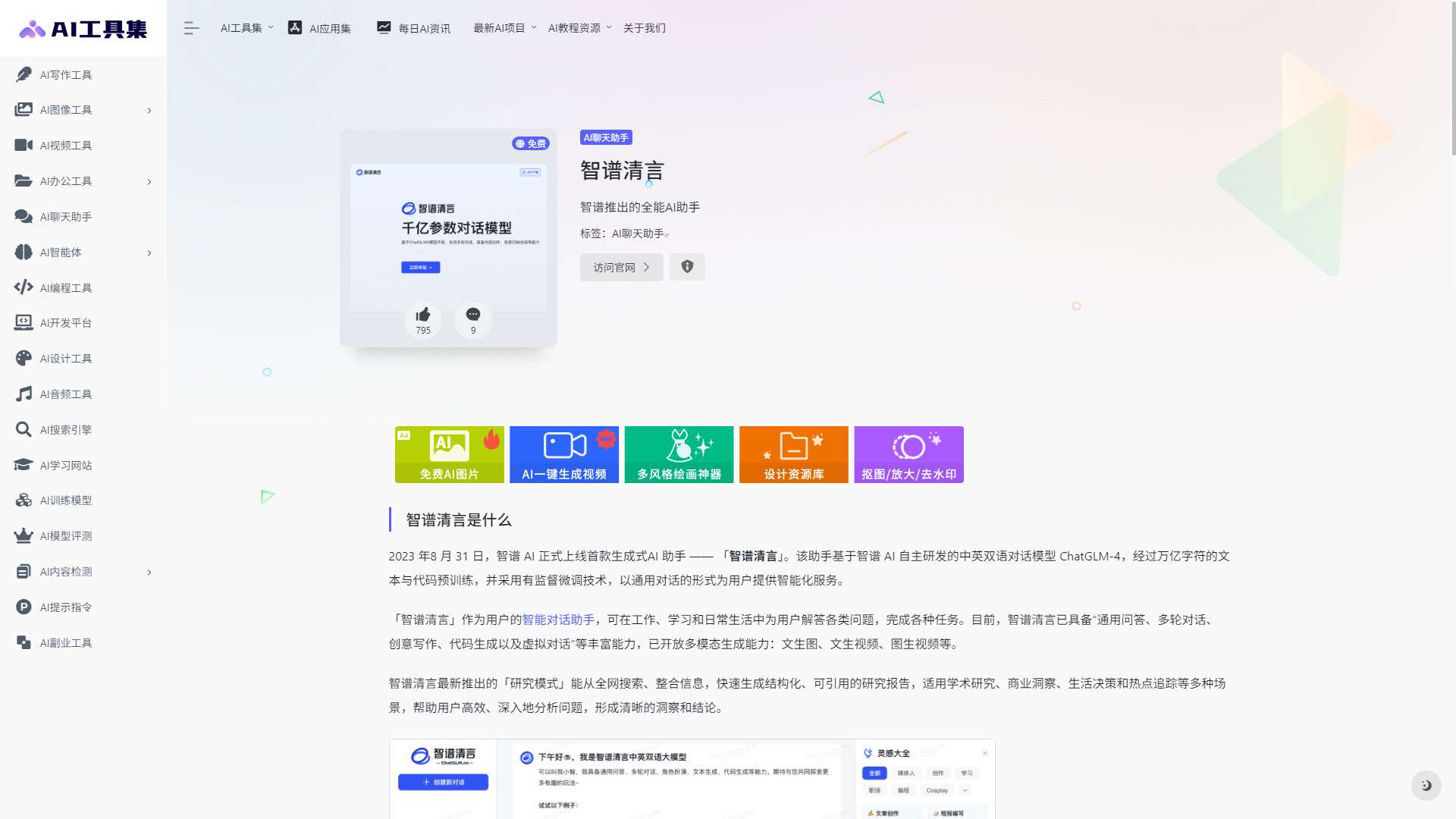Image resolution: width=1456 pixels, height=819 pixels.
Task: Click the AI办公工具 folder icon
Action: coord(24,180)
